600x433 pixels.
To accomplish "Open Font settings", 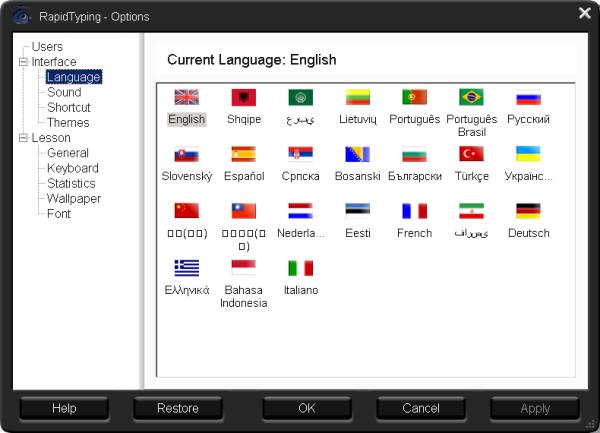I will (59, 213).
